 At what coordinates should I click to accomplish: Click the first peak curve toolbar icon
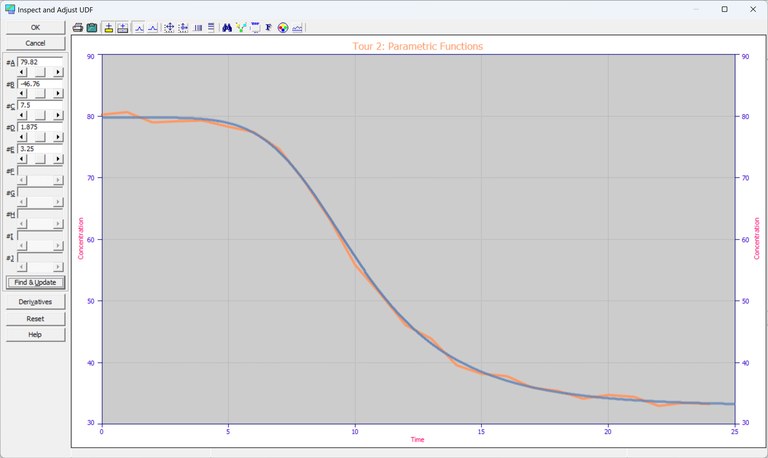139,28
